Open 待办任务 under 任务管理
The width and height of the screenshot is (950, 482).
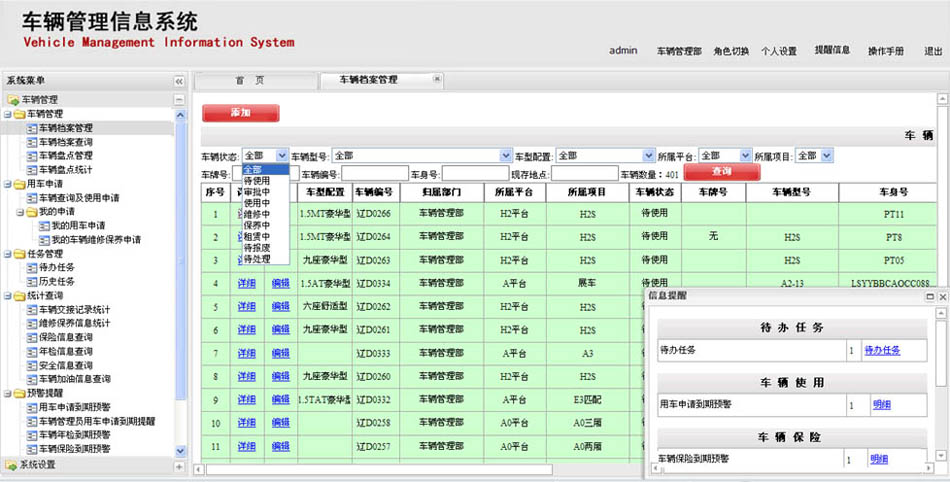[x=57, y=268]
